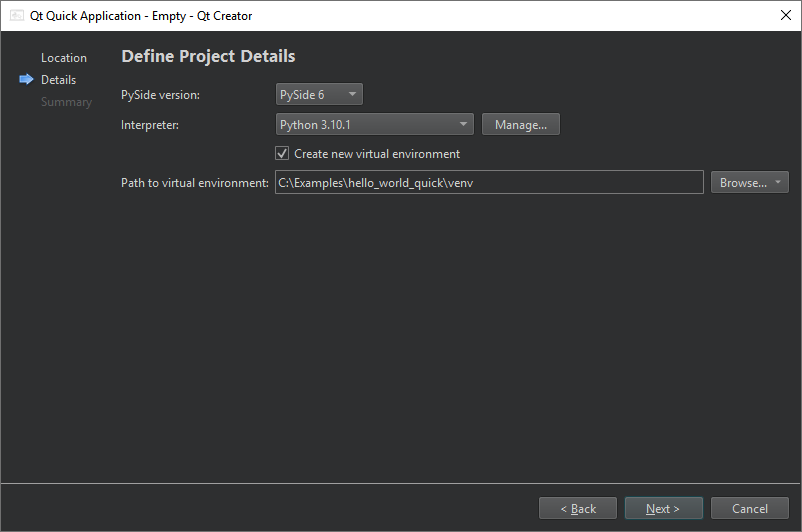Select the Details step in sidebar
Image resolution: width=802 pixels, height=532 pixels.
(58, 80)
